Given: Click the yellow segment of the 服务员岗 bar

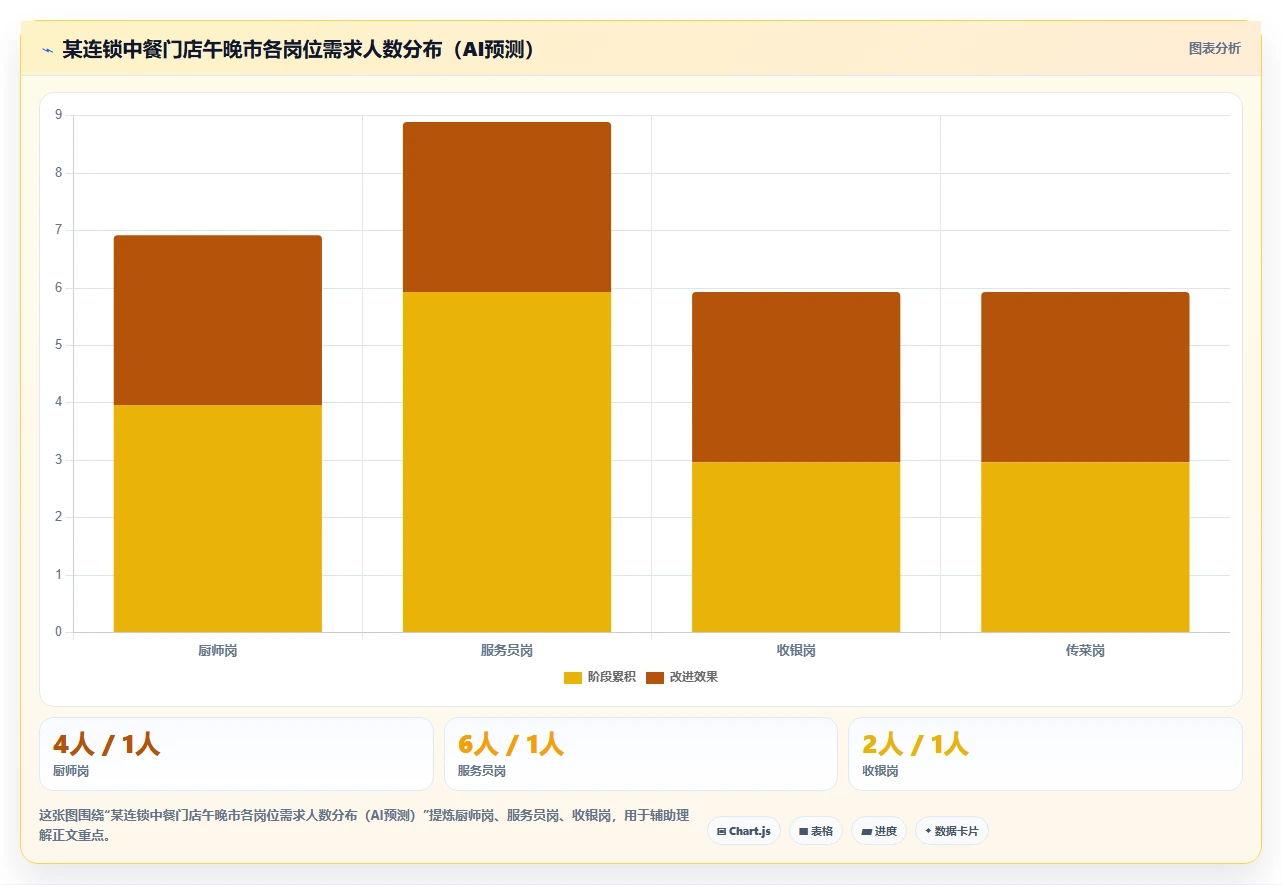Looking at the screenshot, I should point(507,462).
